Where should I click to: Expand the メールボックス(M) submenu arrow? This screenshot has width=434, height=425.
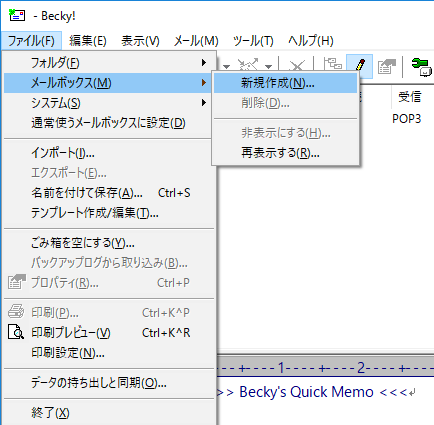tap(204, 82)
